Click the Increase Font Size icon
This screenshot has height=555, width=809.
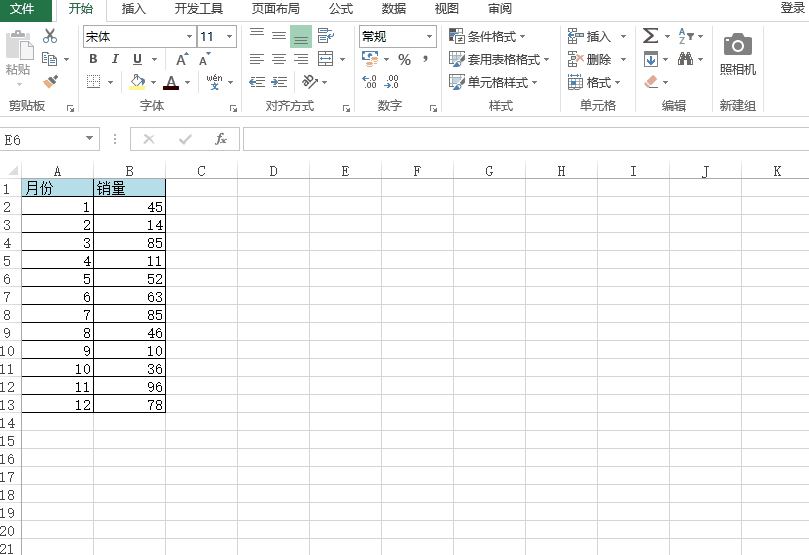tap(183, 60)
